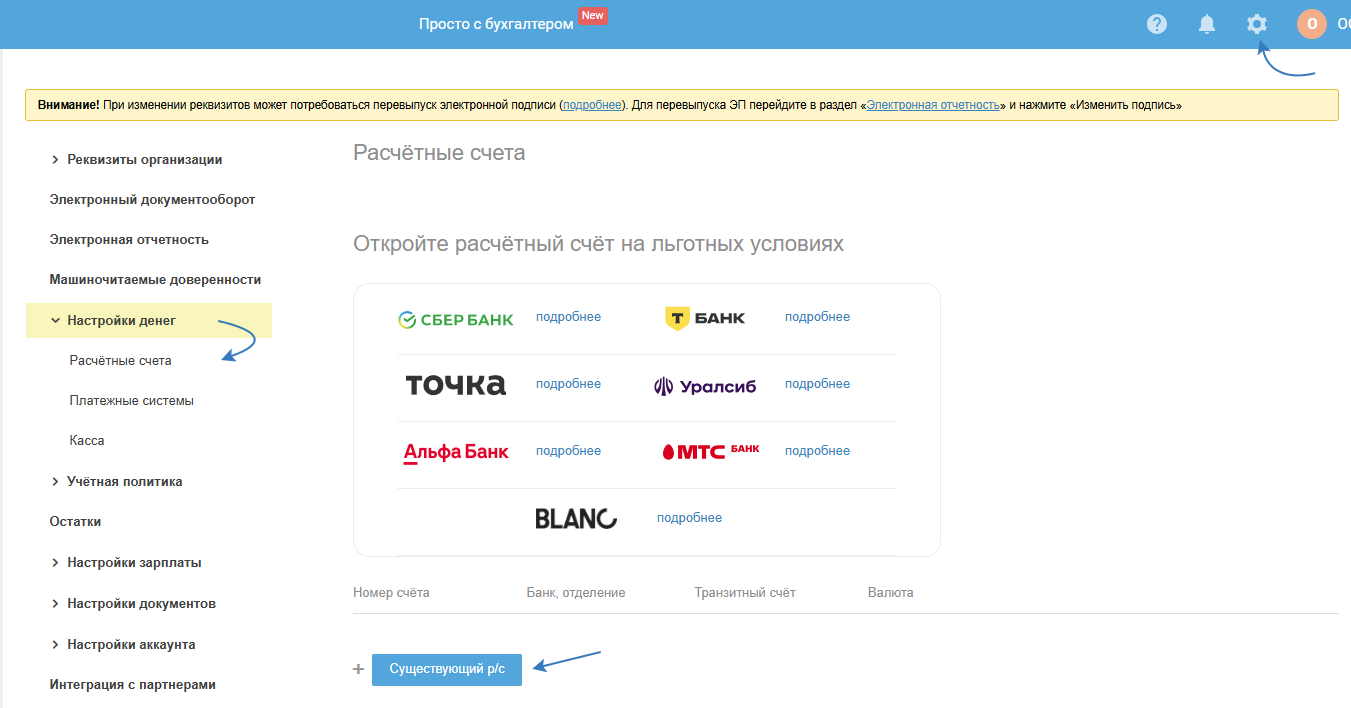Click the Альфа Банк logo
The image size is (1351, 708).
[456, 452]
